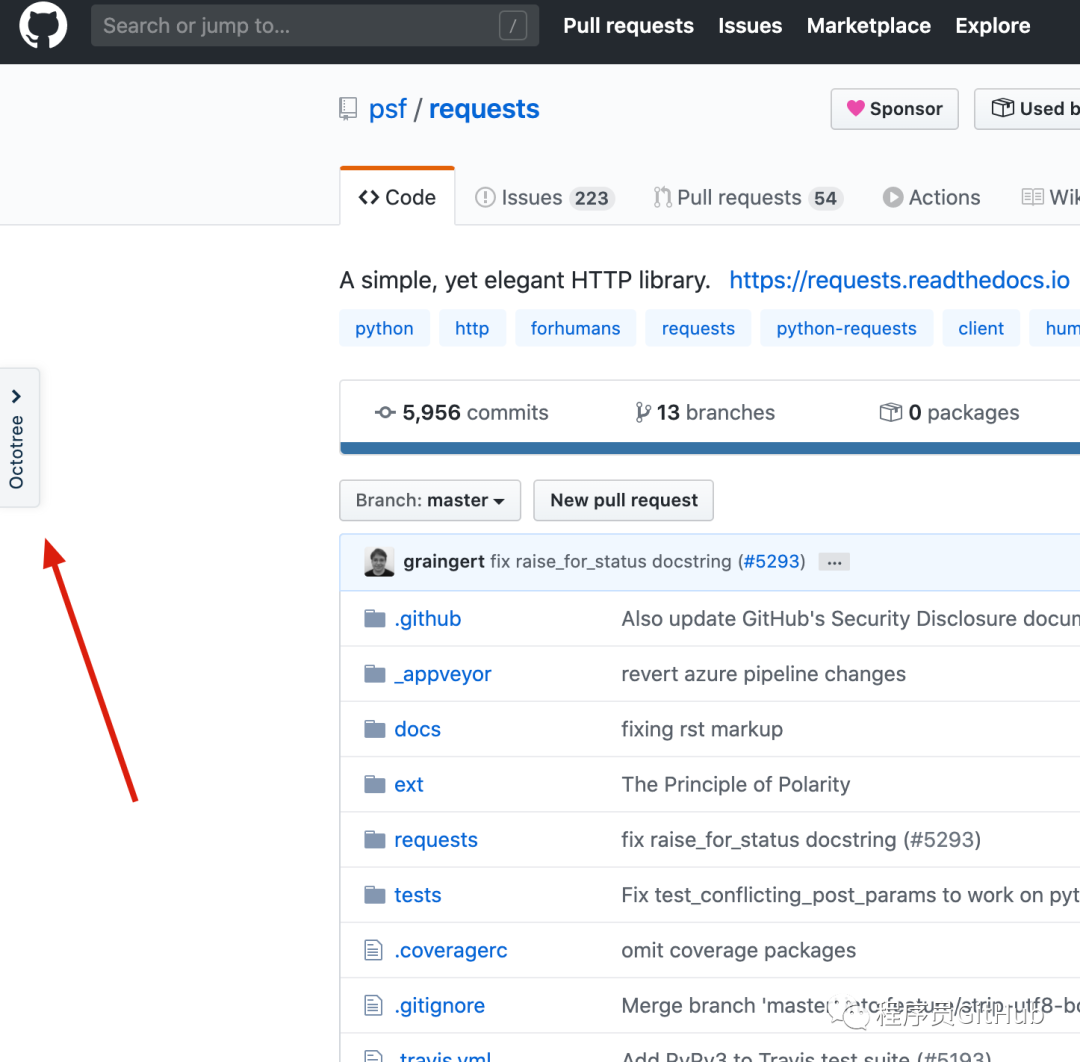
Task: Open the 13 branches link
Action: [705, 413]
